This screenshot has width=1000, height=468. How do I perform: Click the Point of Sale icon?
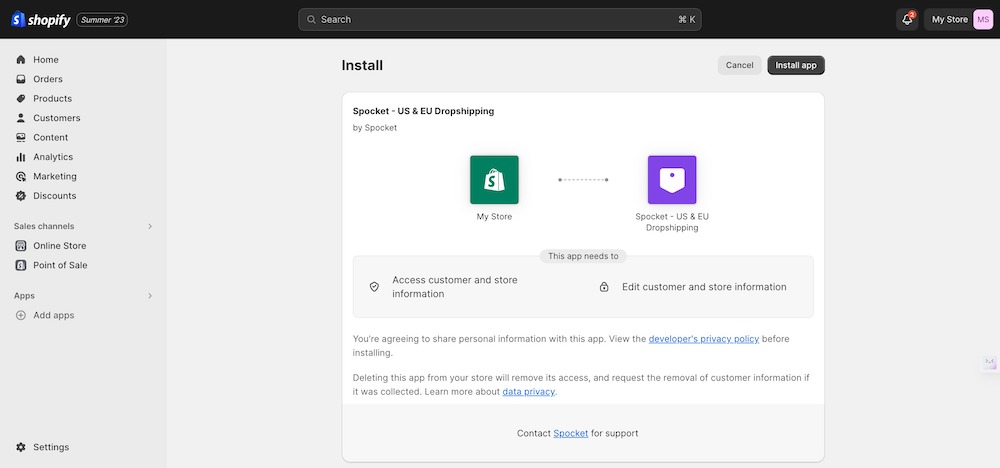pyautogui.click(x=21, y=265)
